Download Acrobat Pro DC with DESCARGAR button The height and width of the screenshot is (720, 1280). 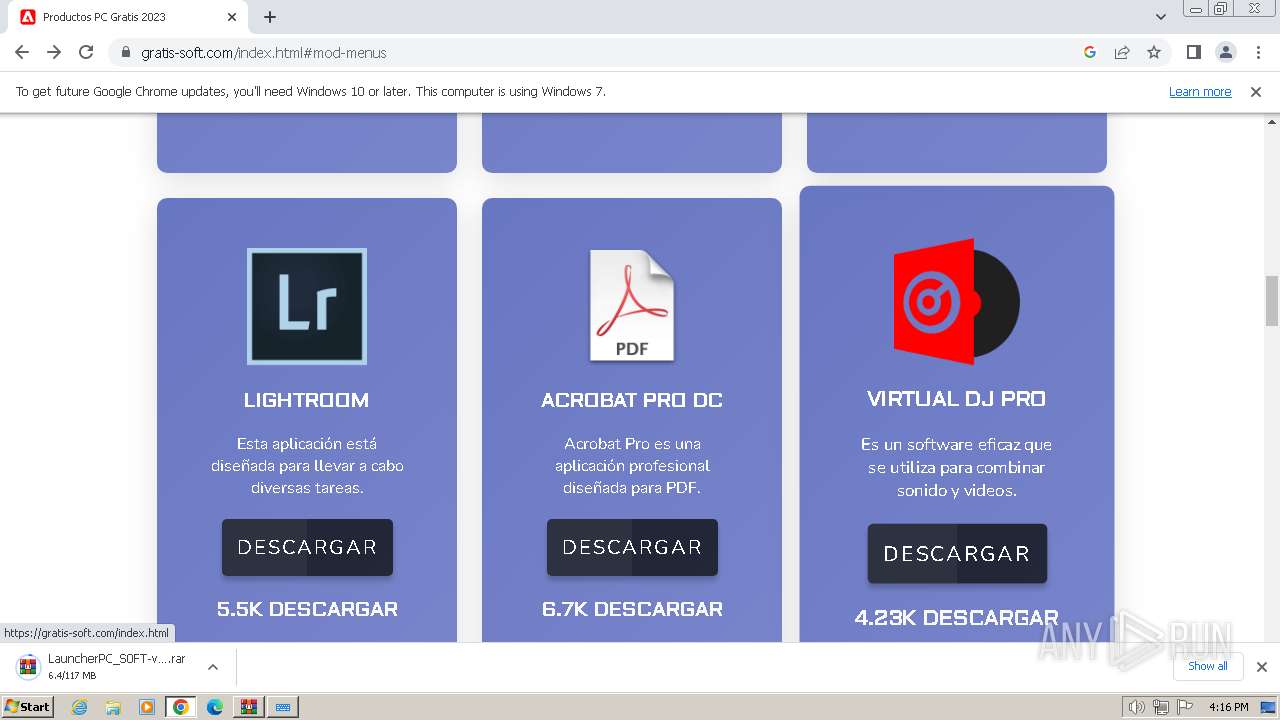coord(632,547)
